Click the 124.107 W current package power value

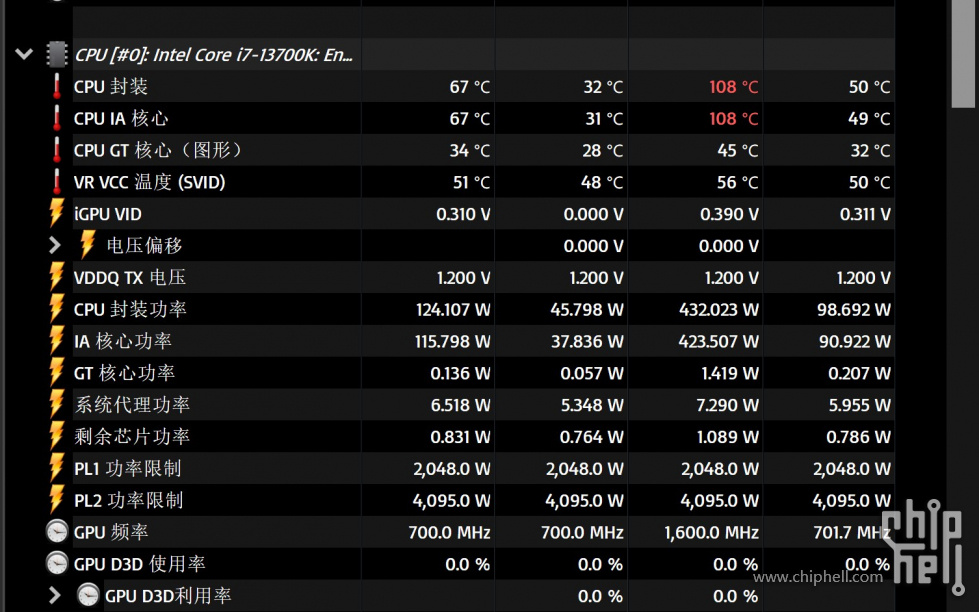453,310
